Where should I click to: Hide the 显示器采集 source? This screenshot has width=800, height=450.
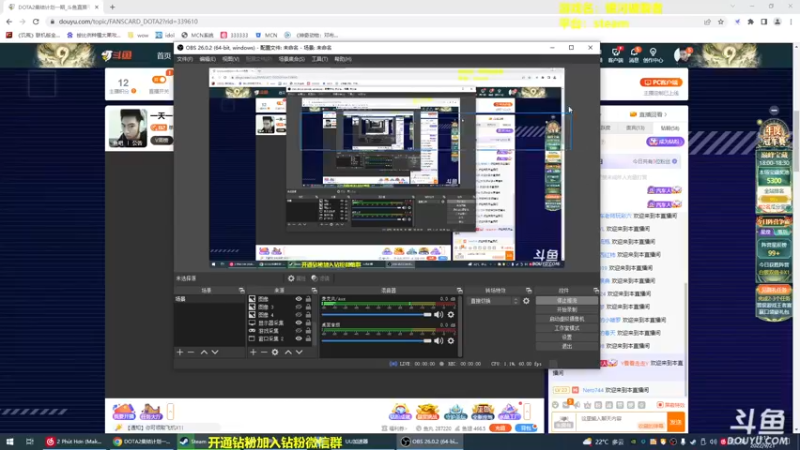pyautogui.click(x=298, y=322)
